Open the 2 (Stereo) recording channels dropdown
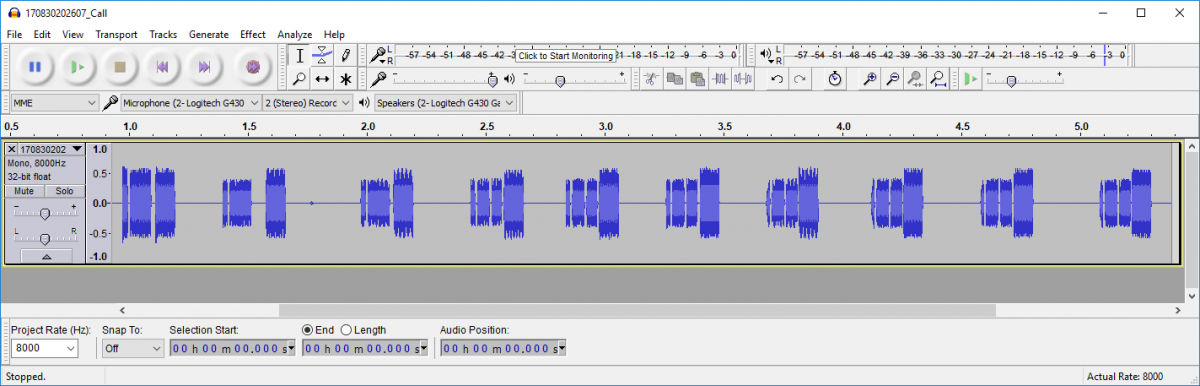Image resolution: width=1200 pixels, height=386 pixels. click(308, 102)
